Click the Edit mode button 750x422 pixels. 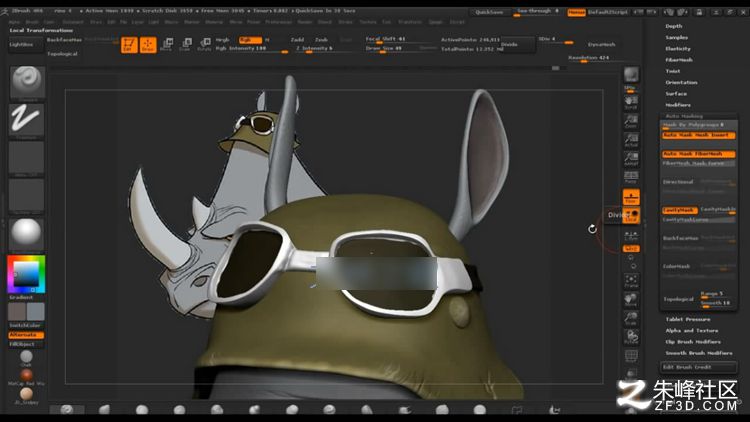tap(129, 45)
